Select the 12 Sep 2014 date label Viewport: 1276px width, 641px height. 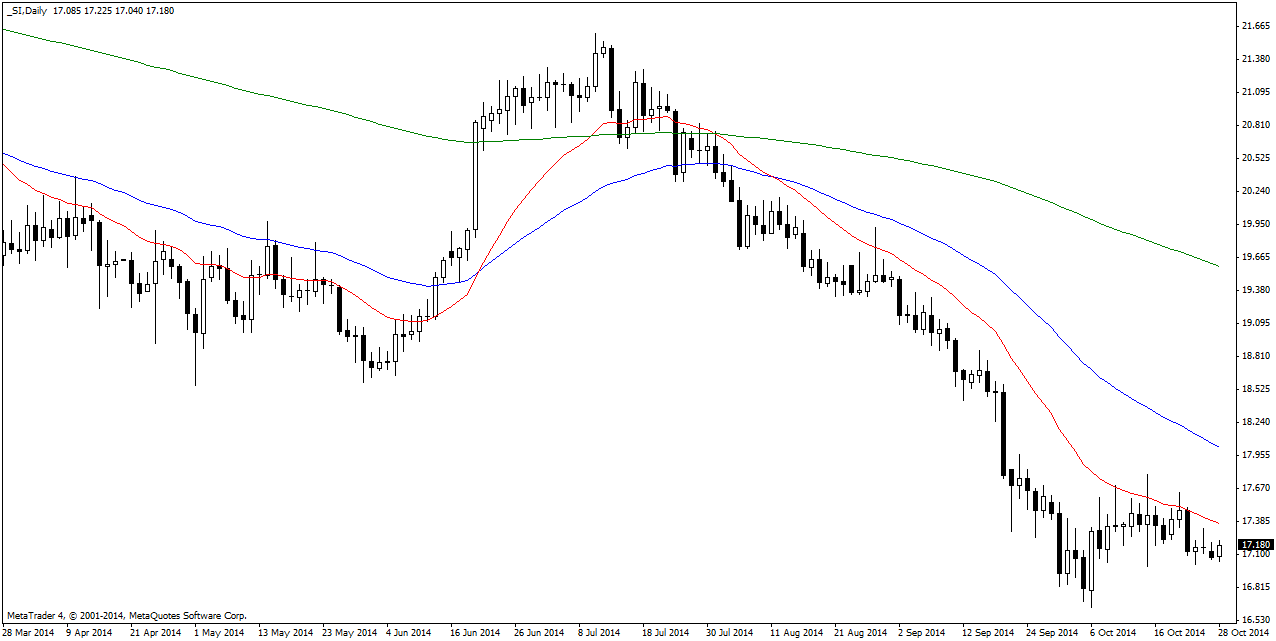pyautogui.click(x=986, y=633)
